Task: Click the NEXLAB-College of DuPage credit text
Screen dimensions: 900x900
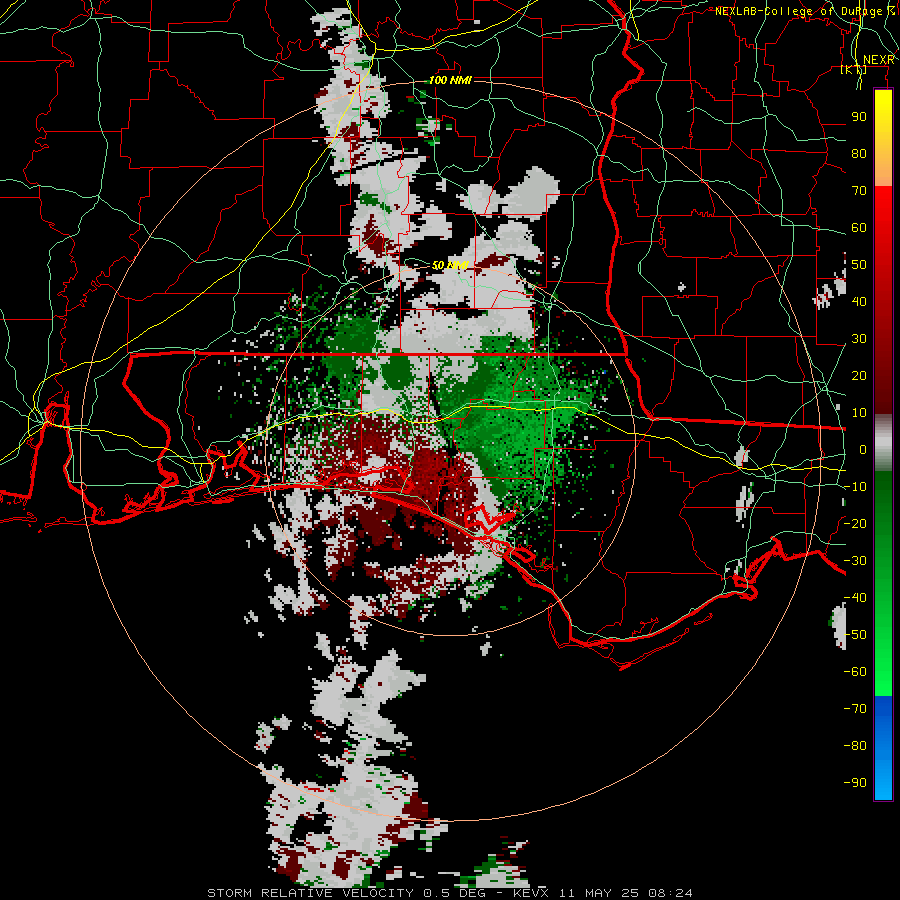Action: tap(804, 11)
